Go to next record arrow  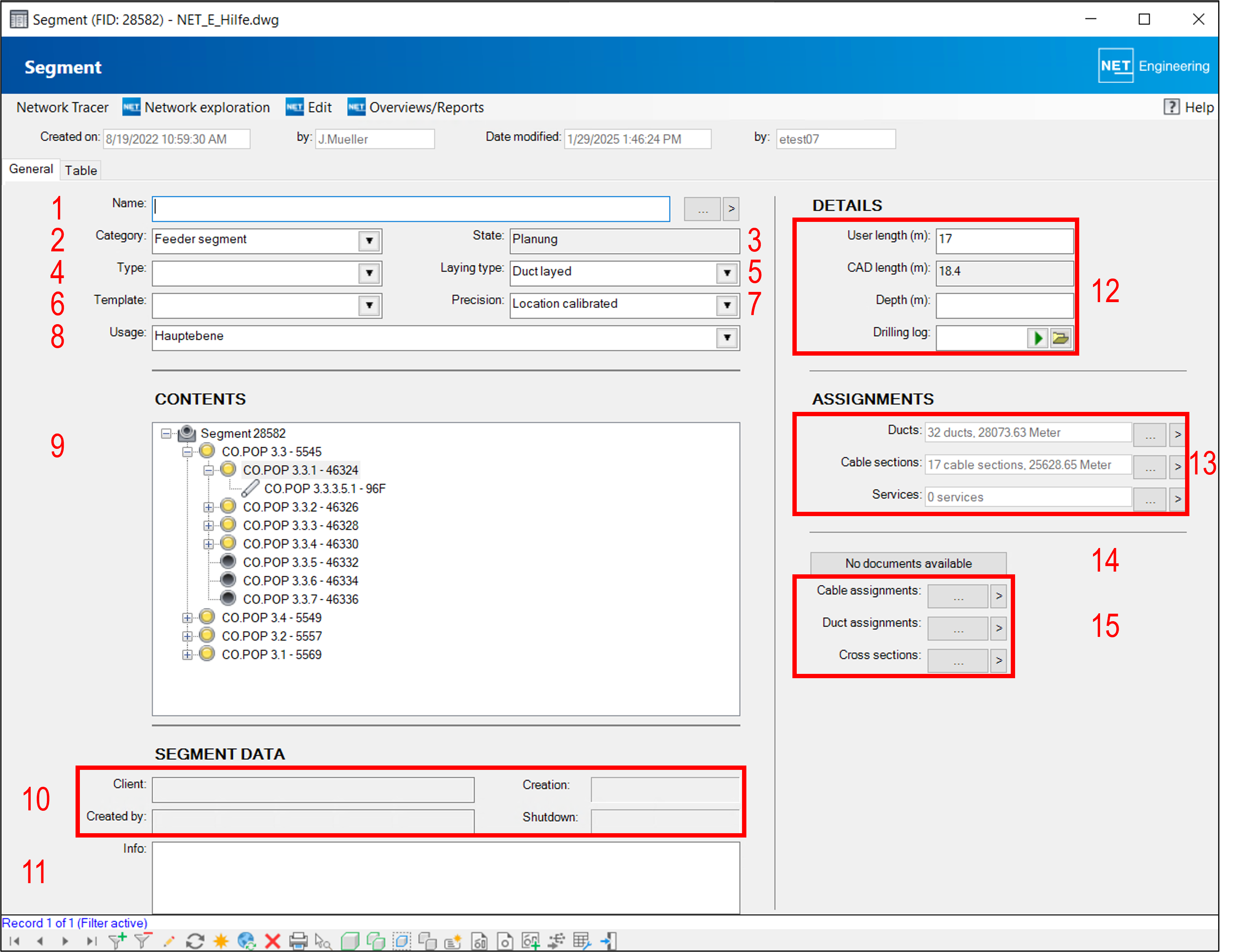65,941
